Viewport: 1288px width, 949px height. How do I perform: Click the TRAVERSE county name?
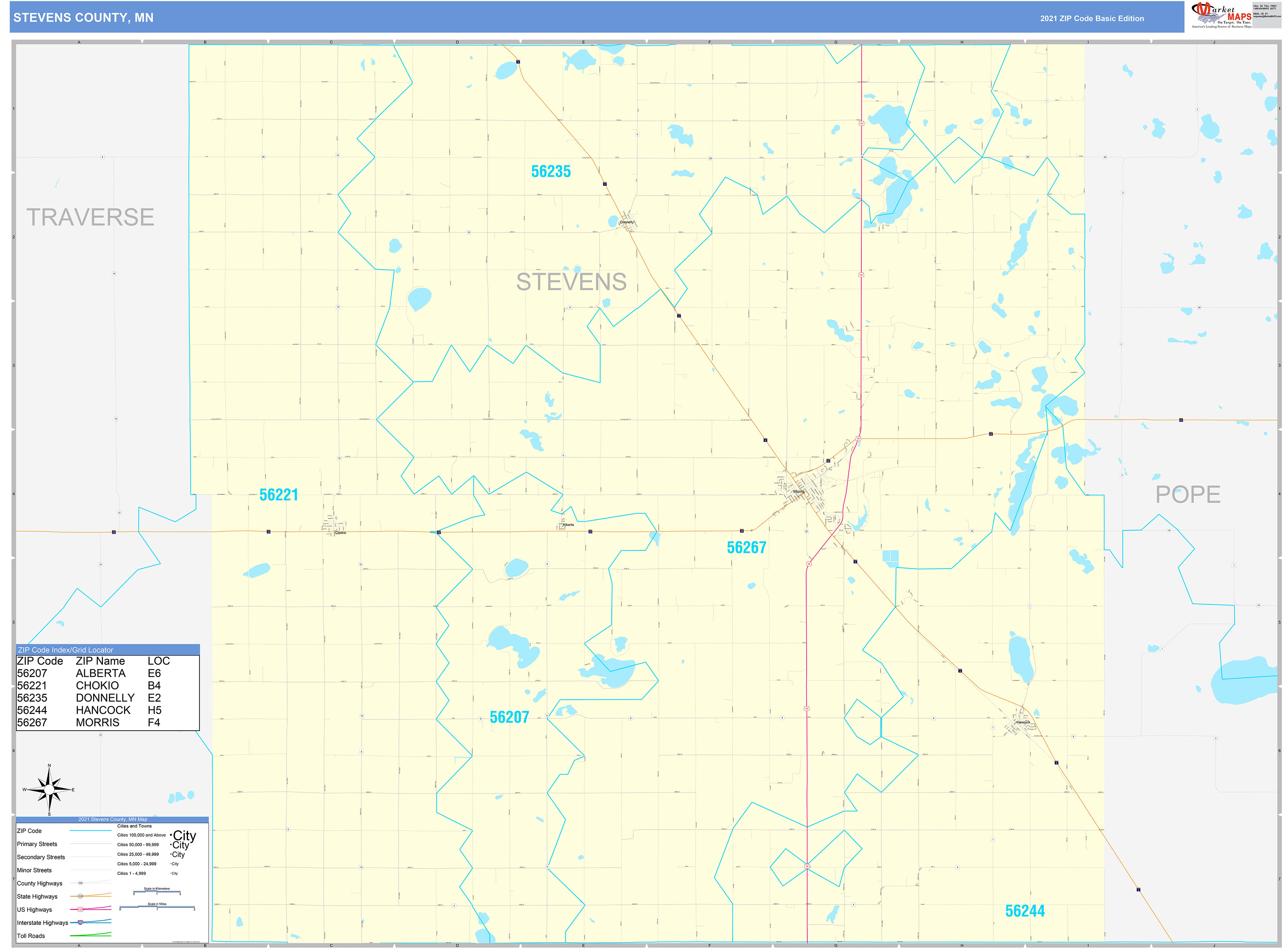click(x=90, y=217)
